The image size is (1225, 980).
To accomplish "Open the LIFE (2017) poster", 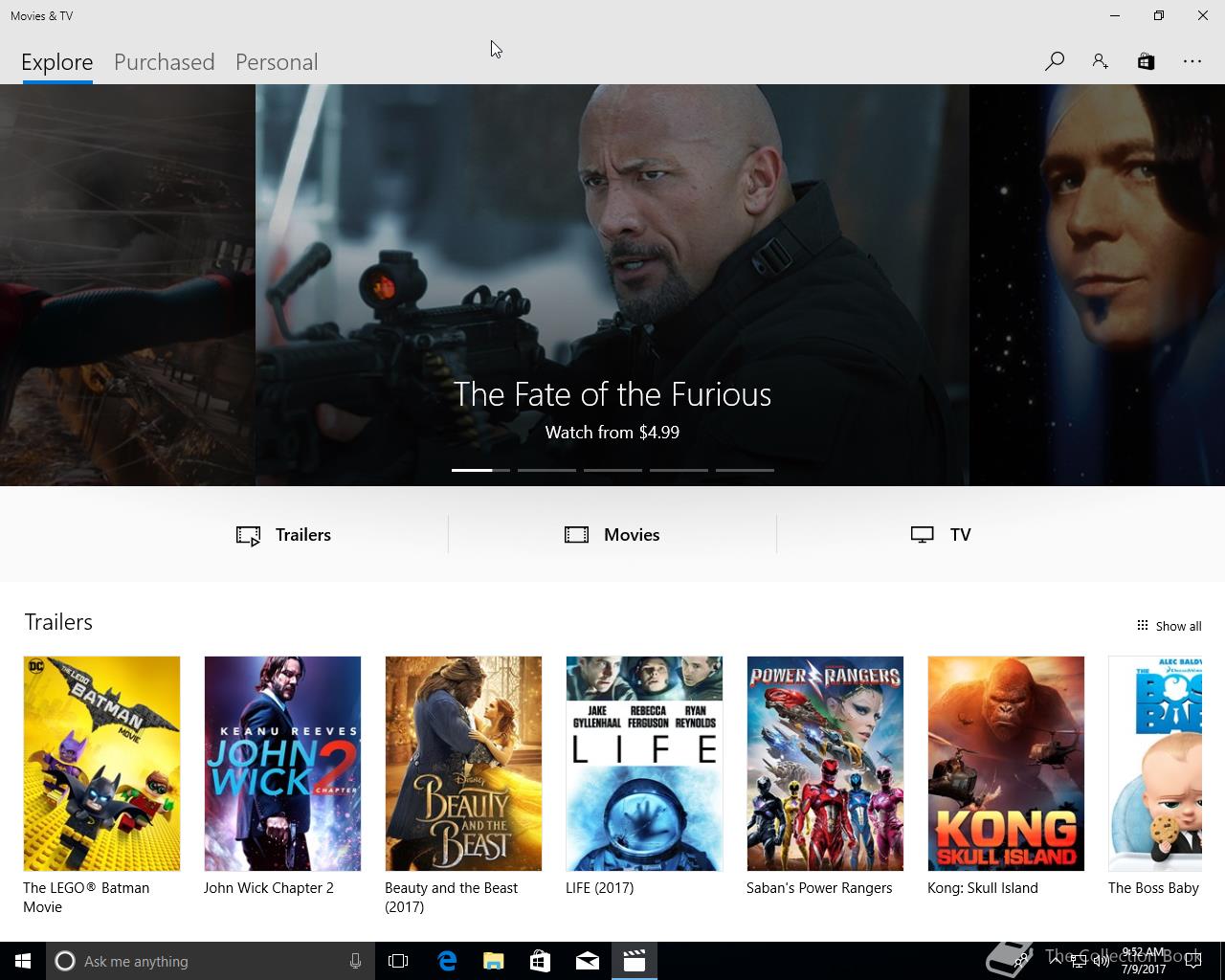I will coord(644,764).
